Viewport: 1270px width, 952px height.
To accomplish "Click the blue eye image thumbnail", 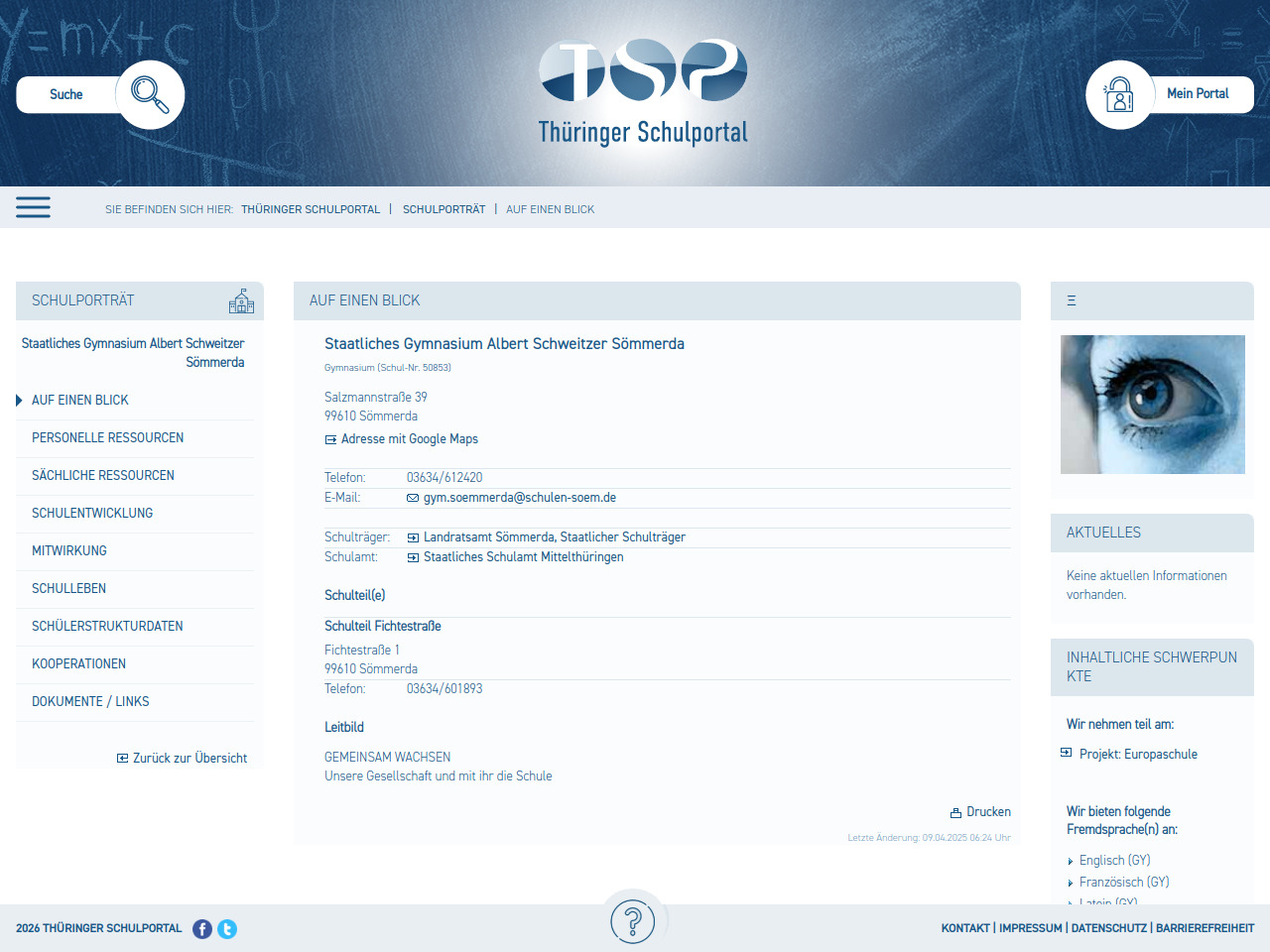I will coord(1152,405).
